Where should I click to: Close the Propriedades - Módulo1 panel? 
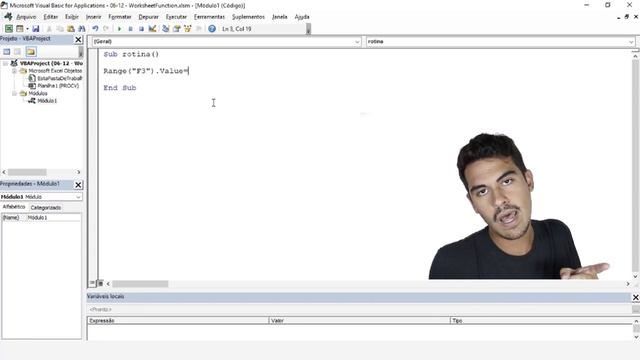tap(78, 185)
